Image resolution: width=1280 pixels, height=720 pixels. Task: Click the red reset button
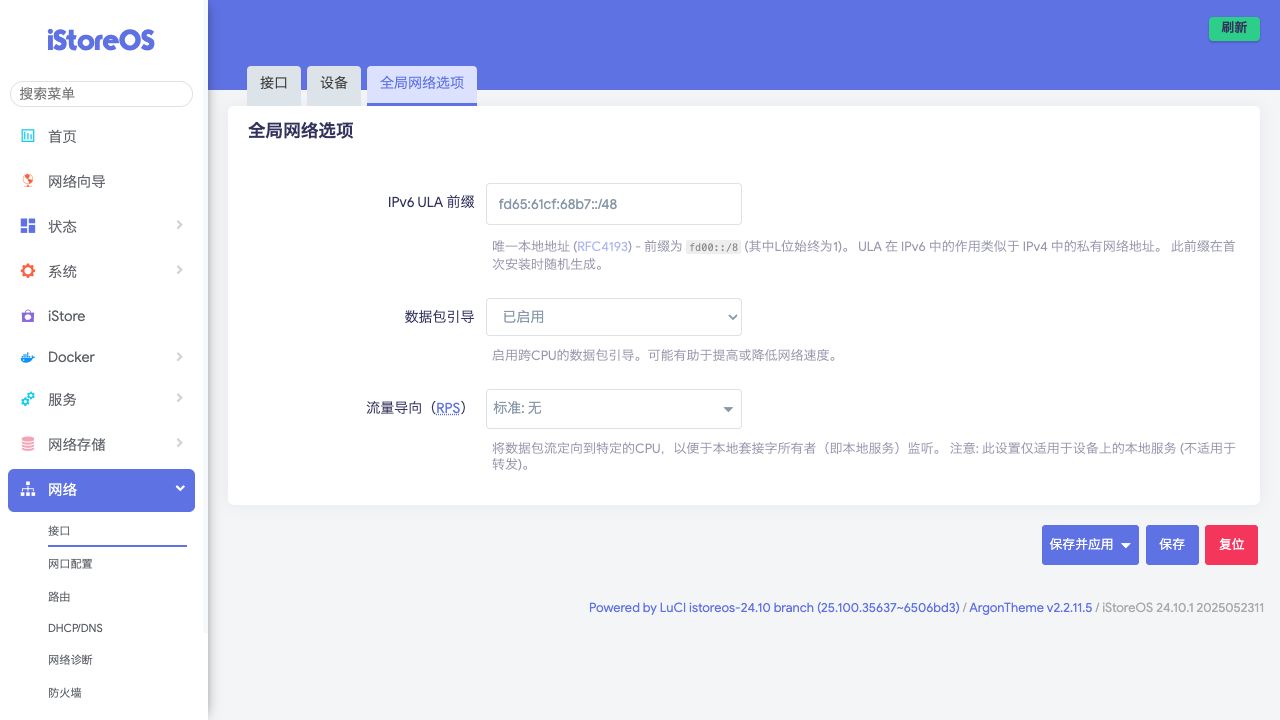pyautogui.click(x=1231, y=545)
